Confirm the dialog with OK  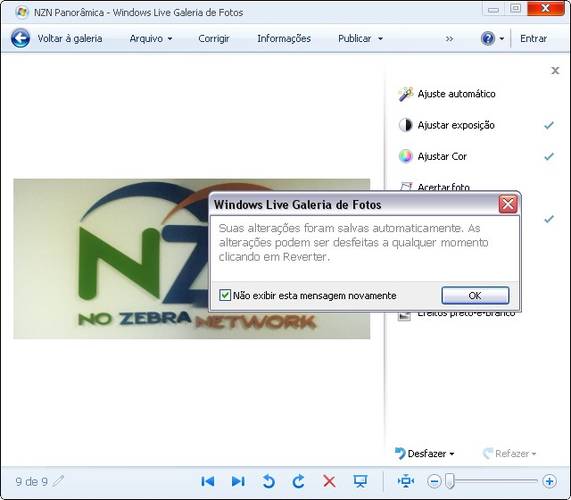[475, 295]
